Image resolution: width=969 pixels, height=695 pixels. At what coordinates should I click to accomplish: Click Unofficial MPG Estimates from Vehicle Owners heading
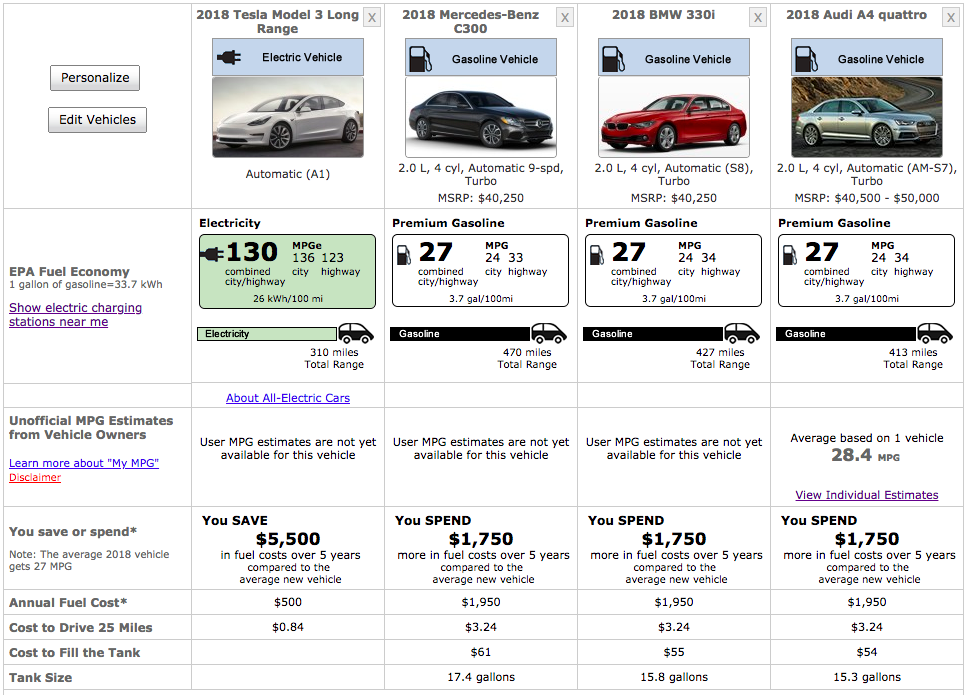(x=91, y=428)
